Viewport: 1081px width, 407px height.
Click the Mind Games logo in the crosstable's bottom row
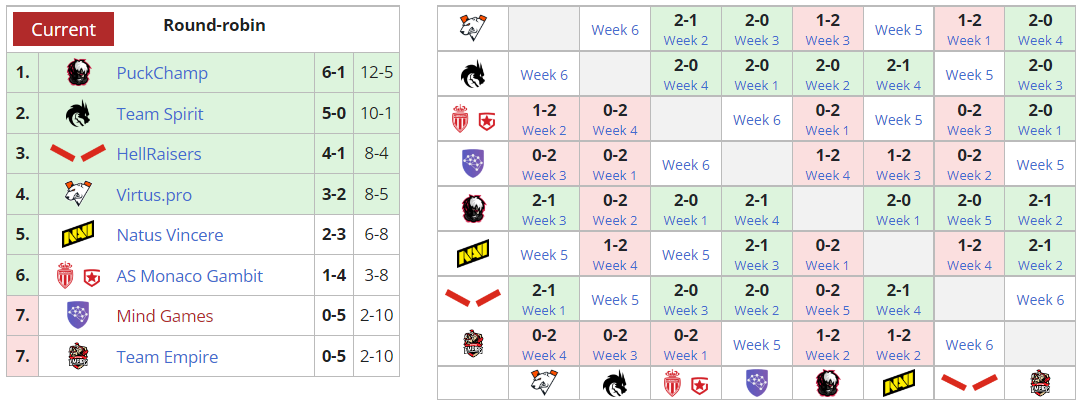(x=757, y=383)
